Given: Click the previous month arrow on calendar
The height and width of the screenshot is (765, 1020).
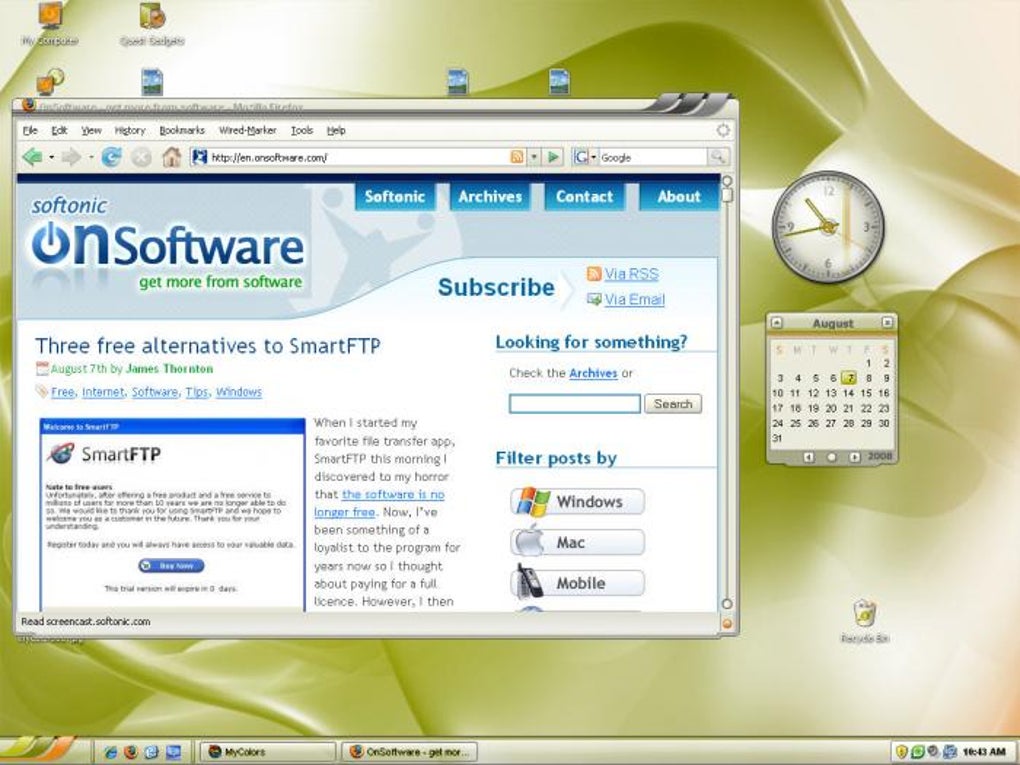Looking at the screenshot, I should pos(809,457).
